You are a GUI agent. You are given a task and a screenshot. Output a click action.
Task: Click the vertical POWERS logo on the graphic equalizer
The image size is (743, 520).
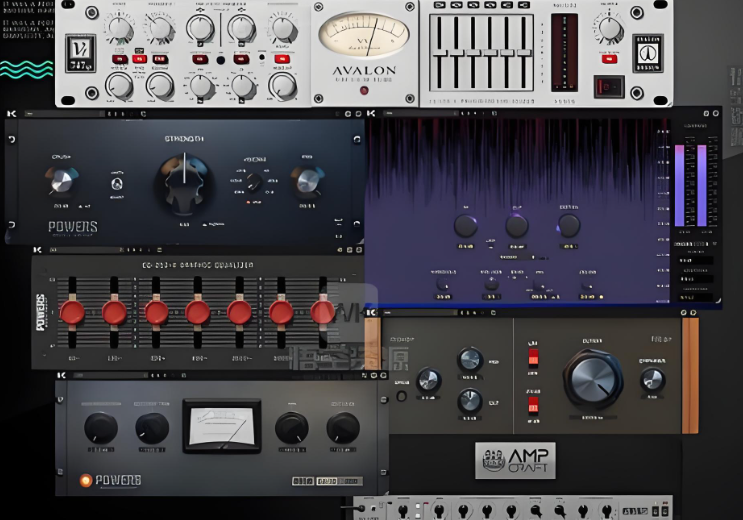point(41,312)
